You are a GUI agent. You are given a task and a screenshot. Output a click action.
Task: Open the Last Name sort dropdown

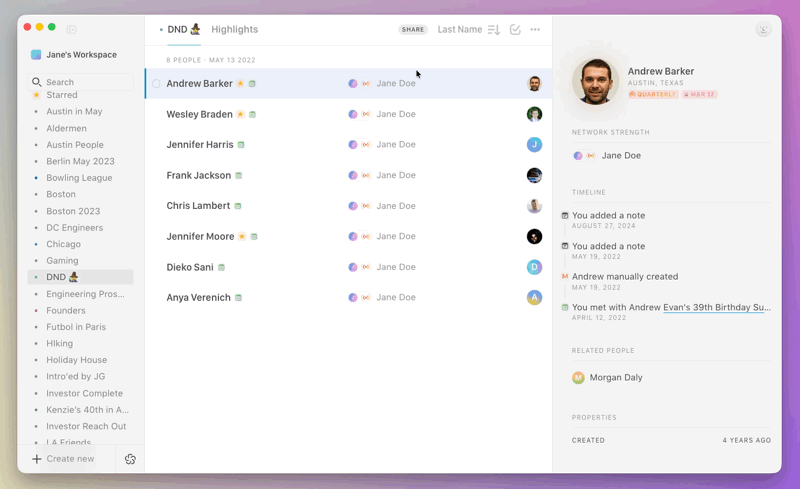point(460,30)
